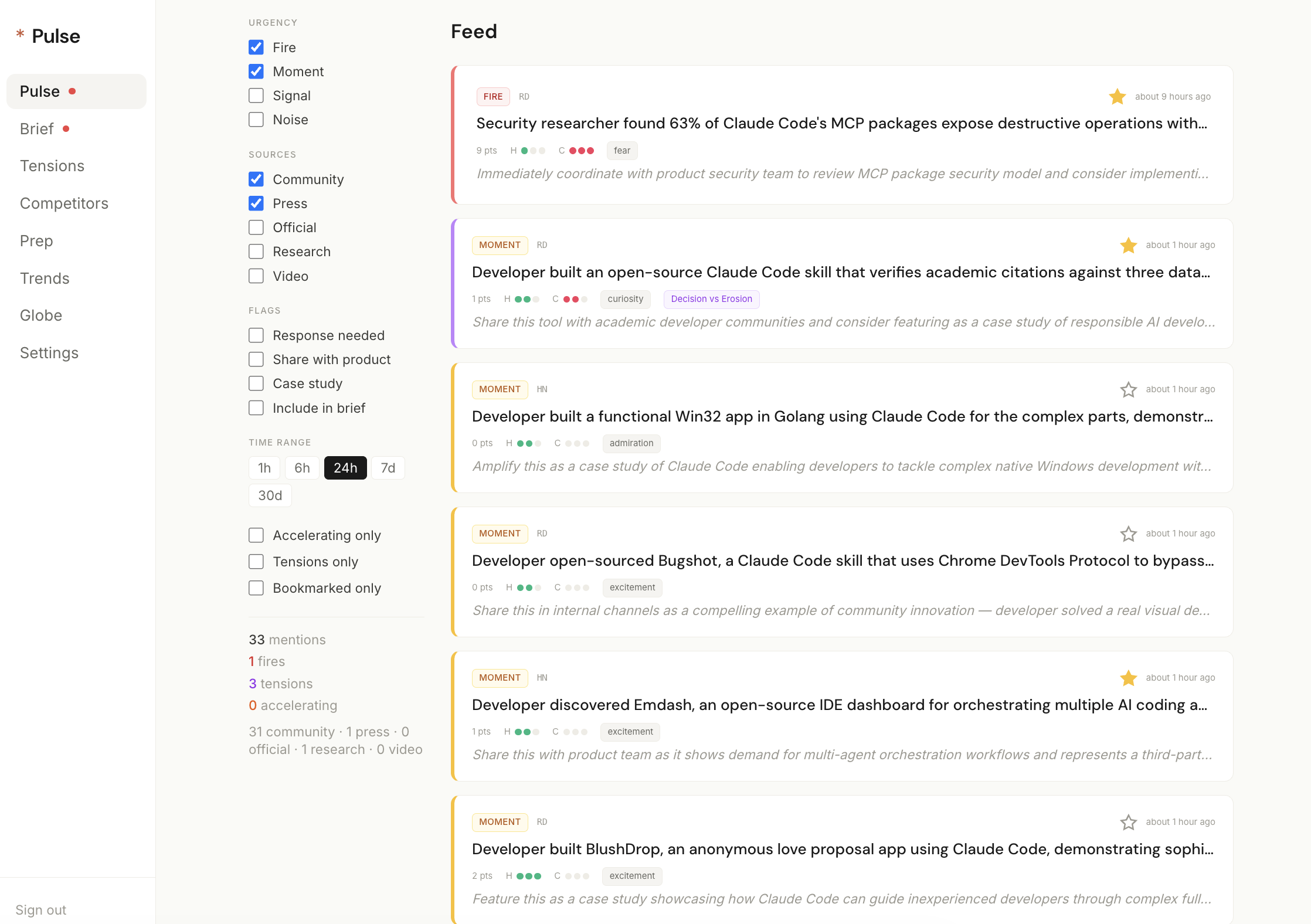
Task: Select the 30d time range
Action: 270,495
